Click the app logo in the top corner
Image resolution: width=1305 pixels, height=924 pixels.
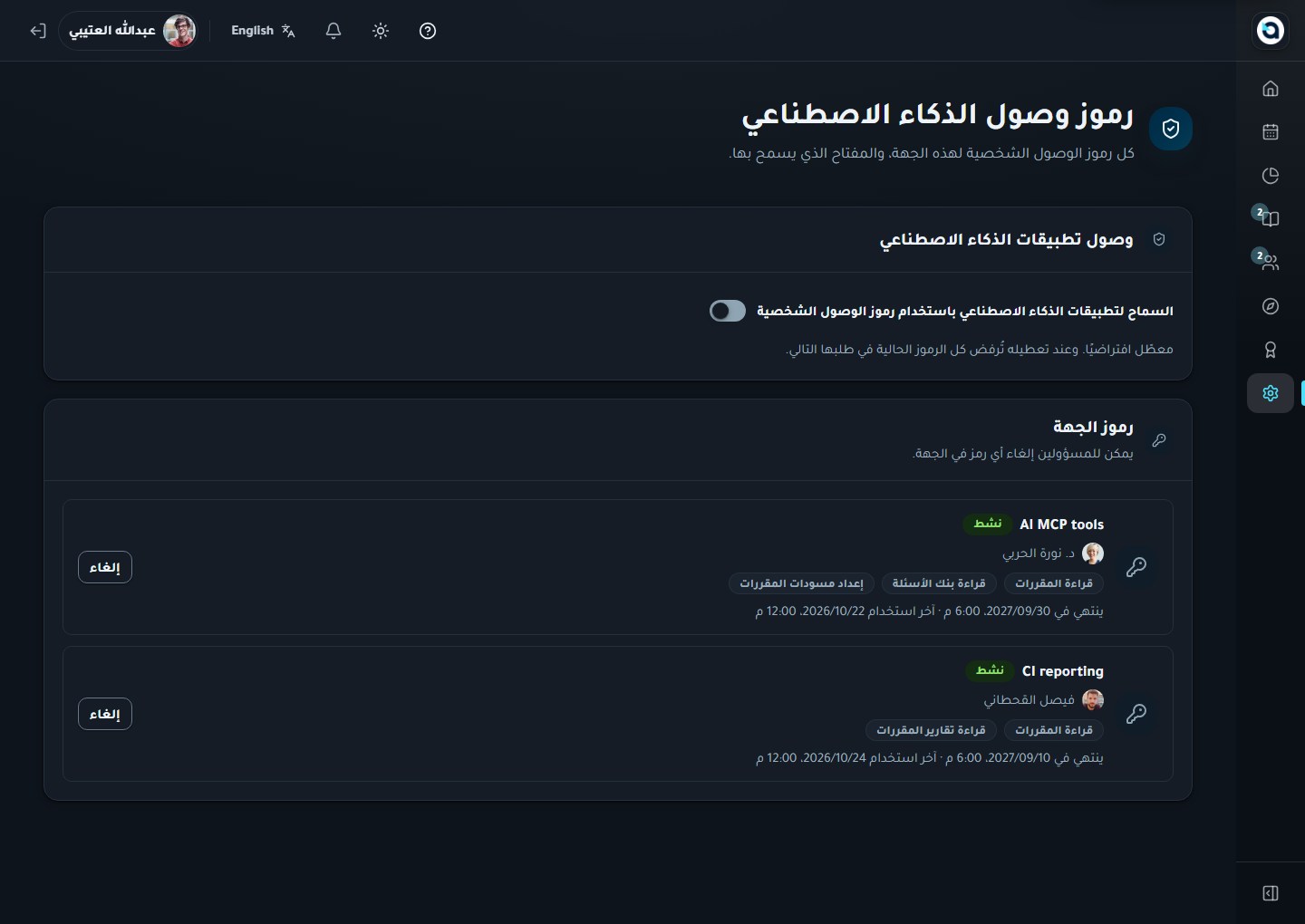coord(1271,30)
